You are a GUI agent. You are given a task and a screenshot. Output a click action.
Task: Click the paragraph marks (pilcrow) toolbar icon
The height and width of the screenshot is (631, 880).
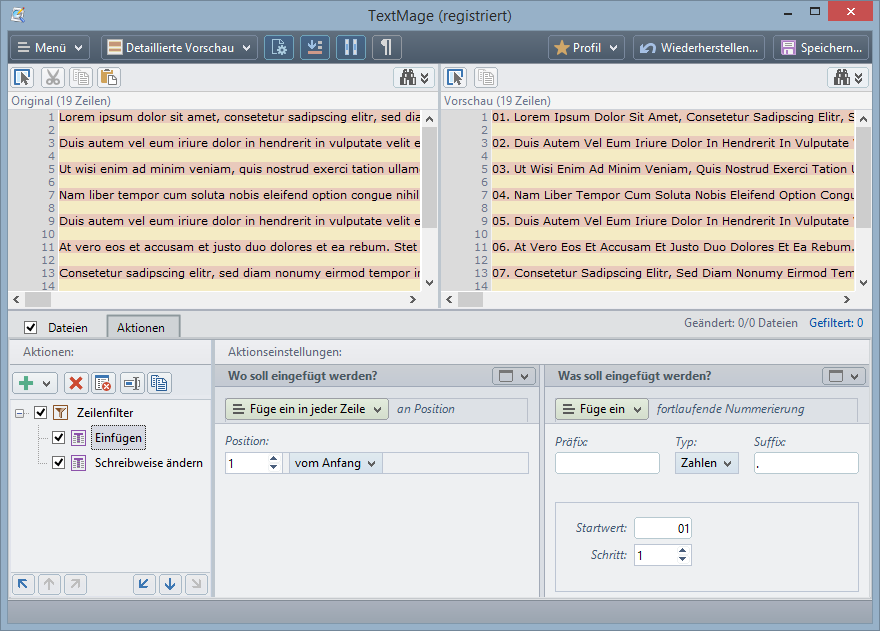click(386, 48)
